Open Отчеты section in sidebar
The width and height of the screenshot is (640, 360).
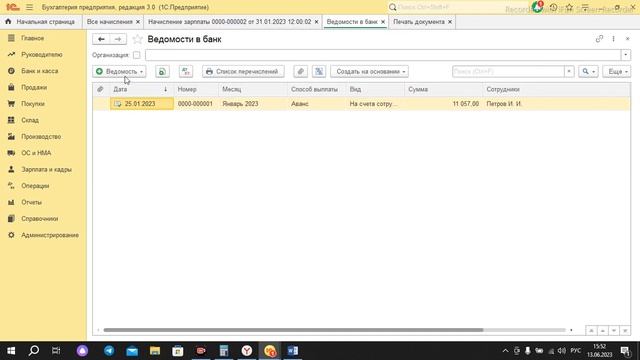31,202
